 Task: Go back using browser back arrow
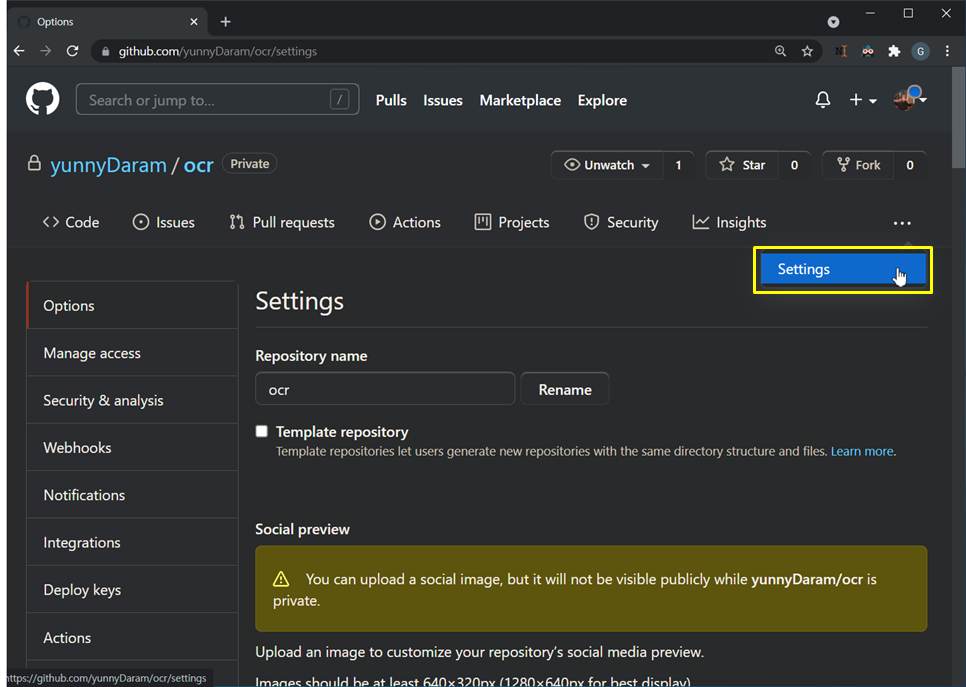pyautogui.click(x=19, y=51)
